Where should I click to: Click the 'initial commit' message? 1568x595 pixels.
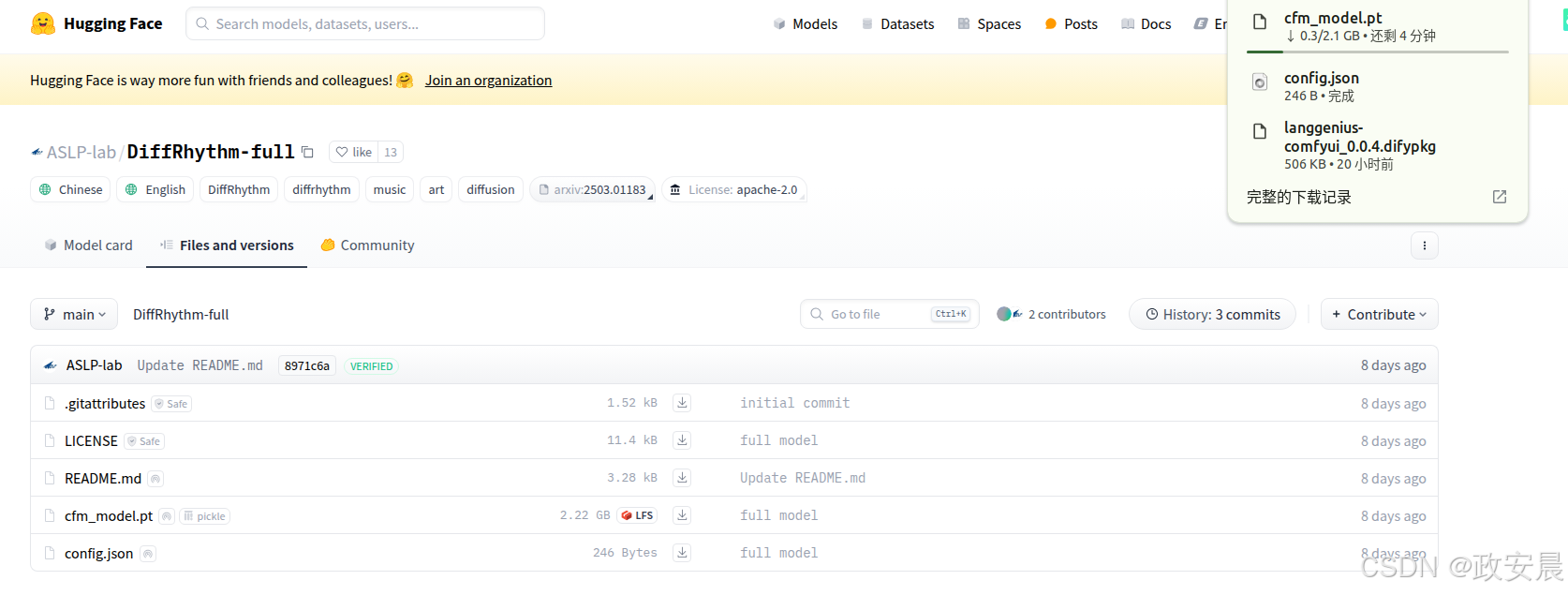[795, 403]
